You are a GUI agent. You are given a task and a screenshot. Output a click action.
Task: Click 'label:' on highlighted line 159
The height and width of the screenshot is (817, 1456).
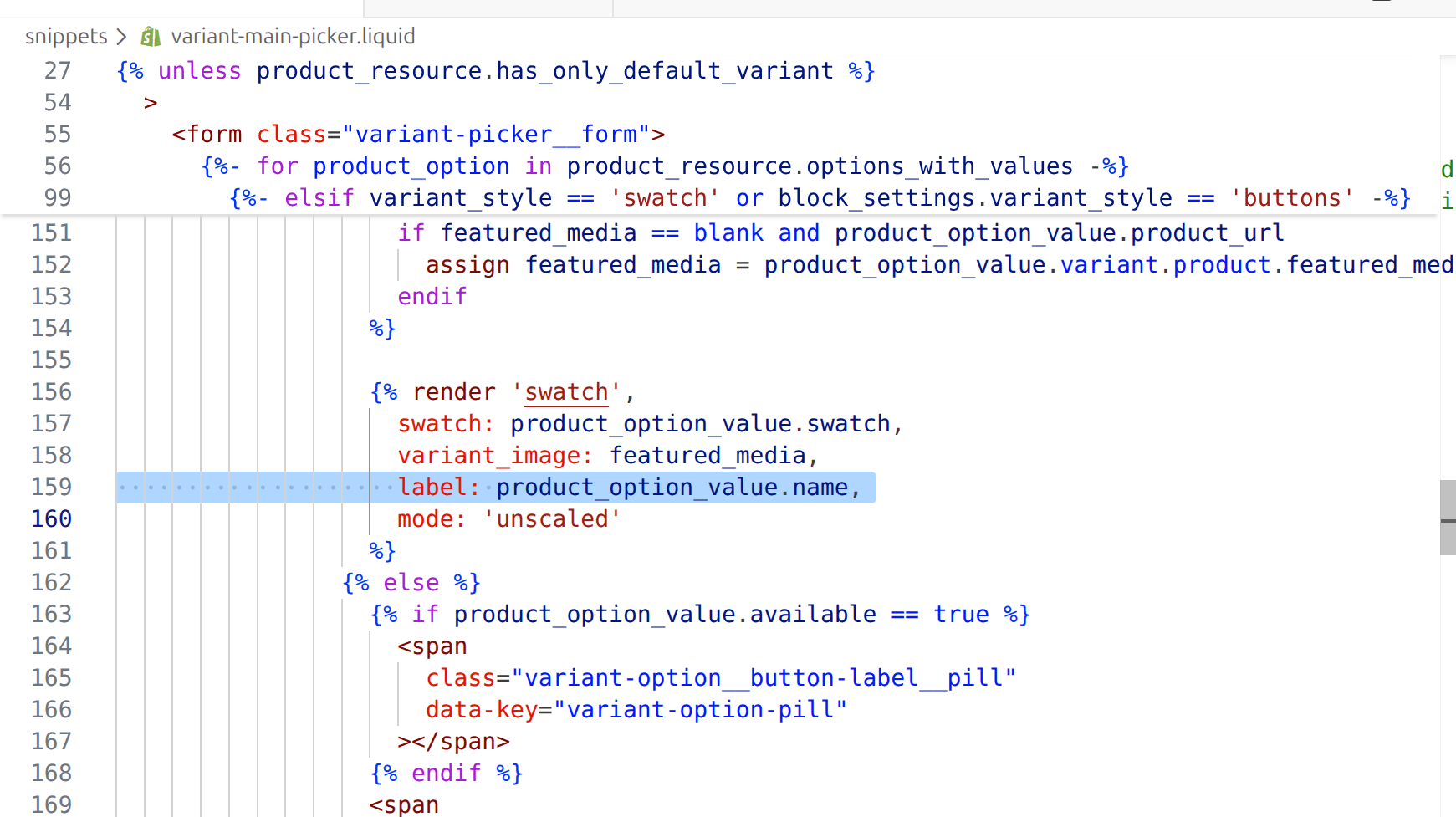pos(439,488)
